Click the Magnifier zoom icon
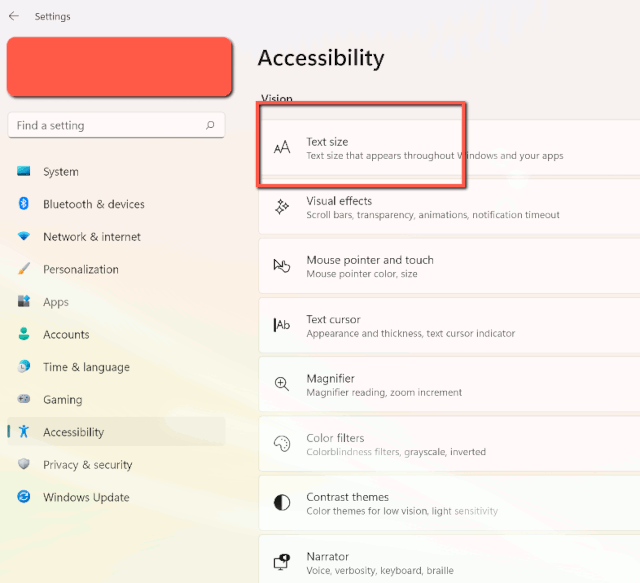The height and width of the screenshot is (583, 640). coord(282,384)
